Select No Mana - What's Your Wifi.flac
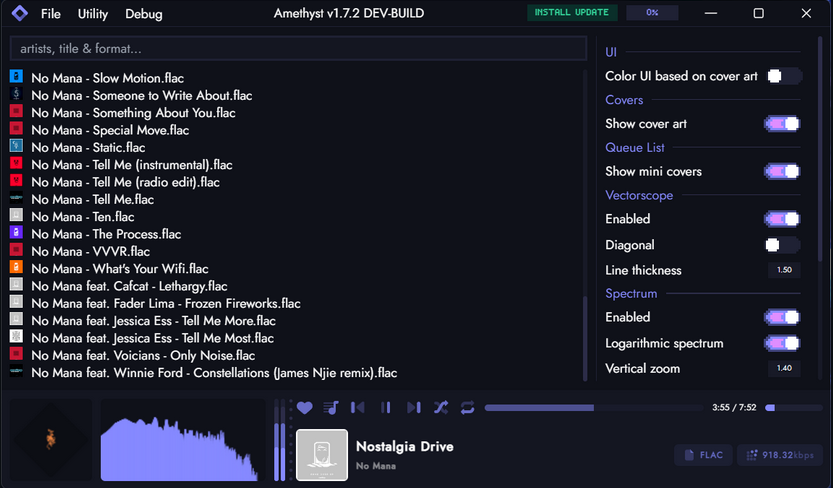This screenshot has height=488, width=833. tap(120, 269)
